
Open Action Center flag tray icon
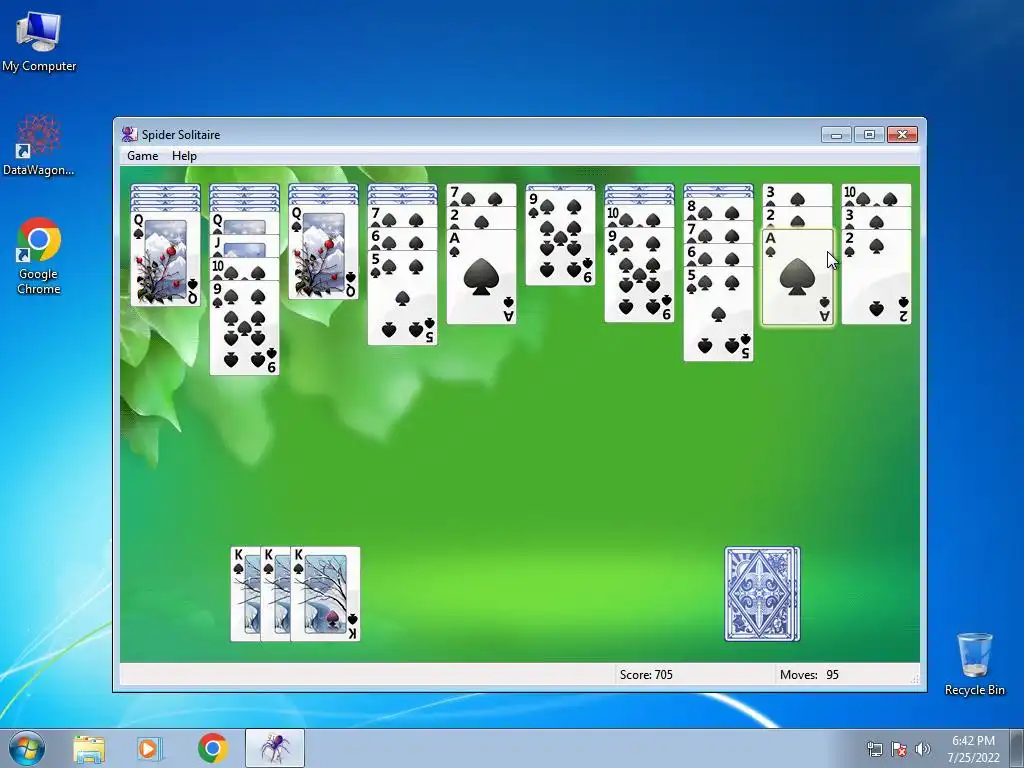899,749
